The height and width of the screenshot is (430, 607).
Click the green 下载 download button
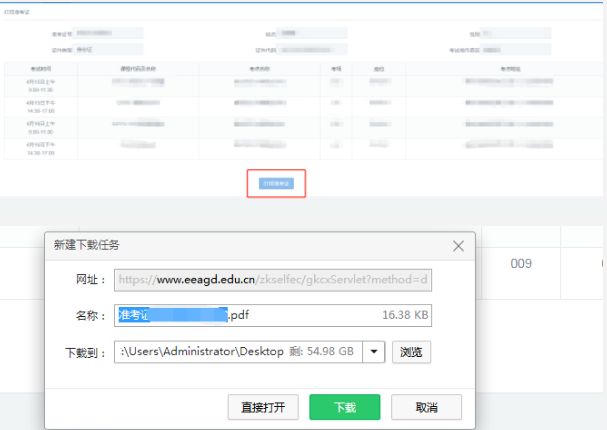345,407
